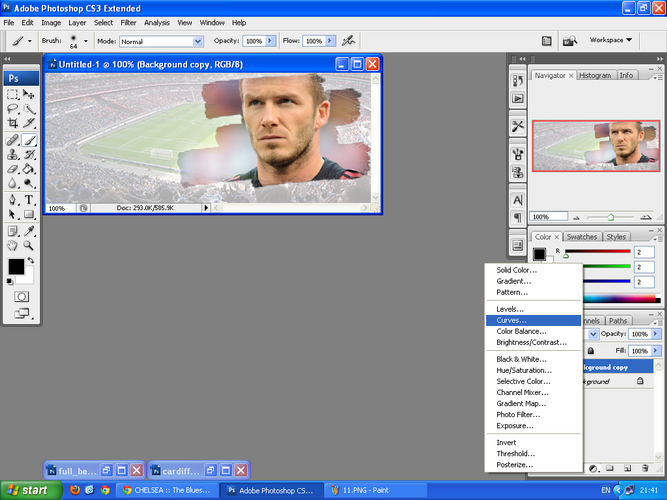This screenshot has width=667, height=500.
Task: Toggle lock on Background layer
Action: (x=640, y=381)
